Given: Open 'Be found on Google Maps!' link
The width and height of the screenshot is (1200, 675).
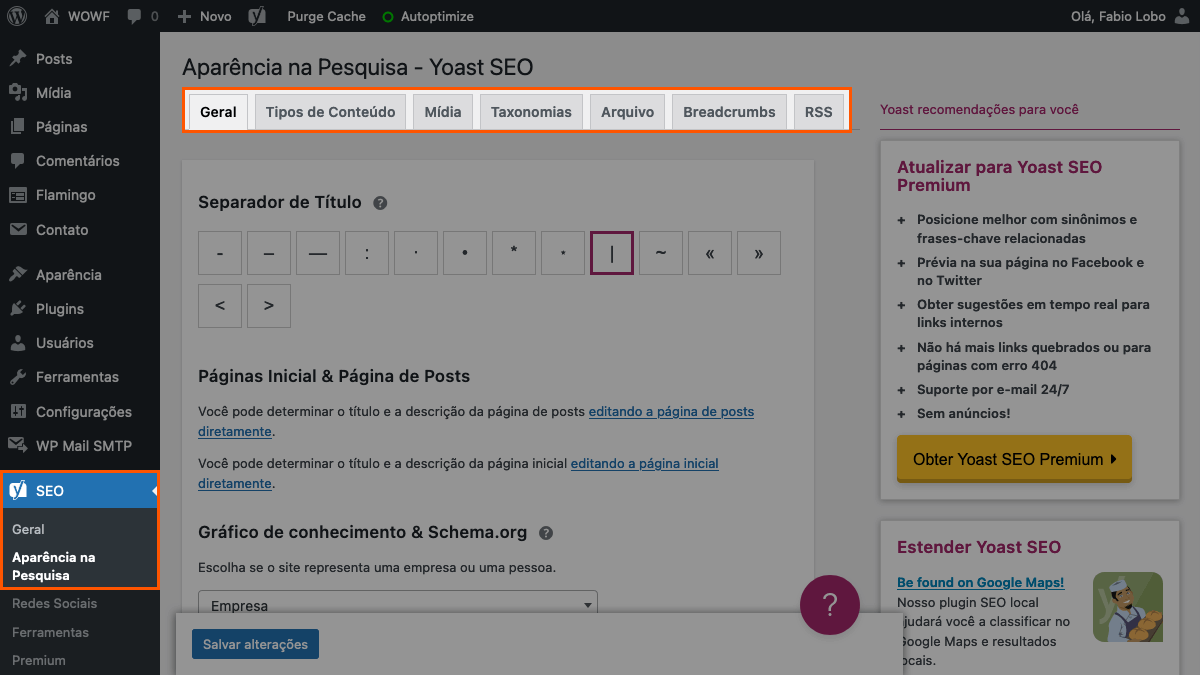Looking at the screenshot, I should [x=980, y=582].
